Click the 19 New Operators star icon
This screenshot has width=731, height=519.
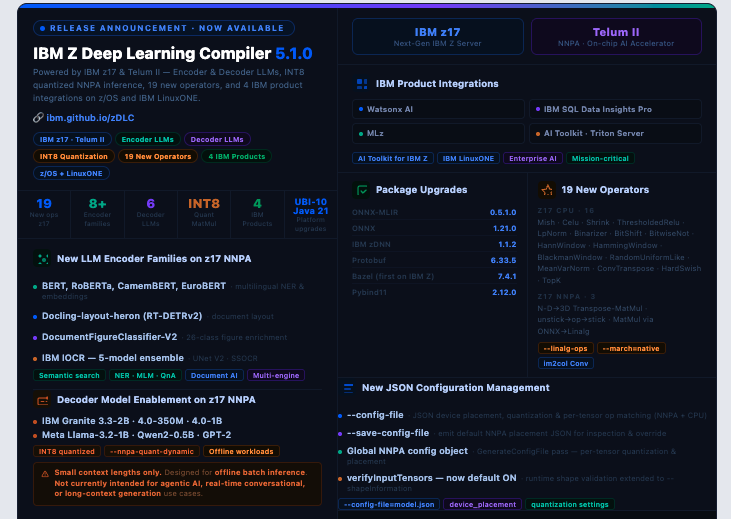[x=547, y=190]
